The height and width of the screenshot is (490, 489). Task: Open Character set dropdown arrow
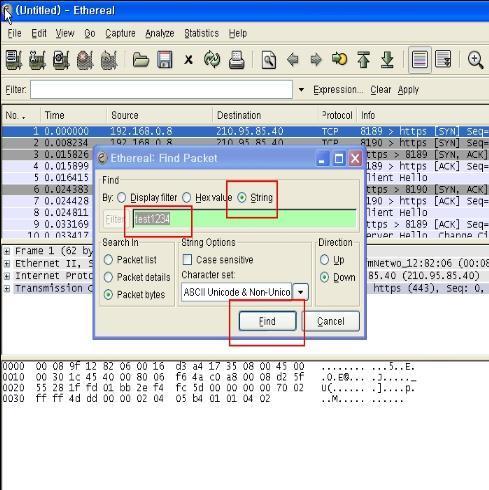coord(301,292)
